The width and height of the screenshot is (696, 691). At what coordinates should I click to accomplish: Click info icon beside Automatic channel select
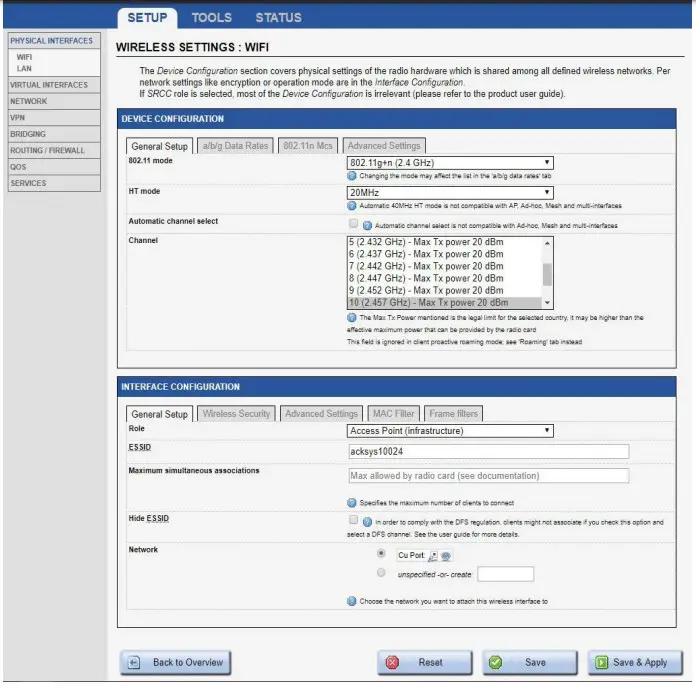tap(367, 225)
